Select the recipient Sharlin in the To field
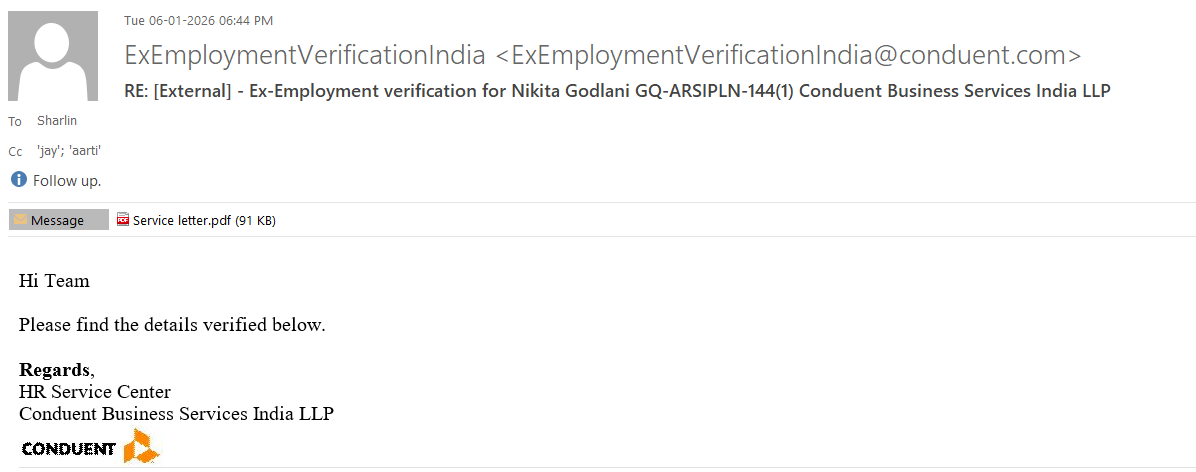The image size is (1196, 472). point(57,121)
